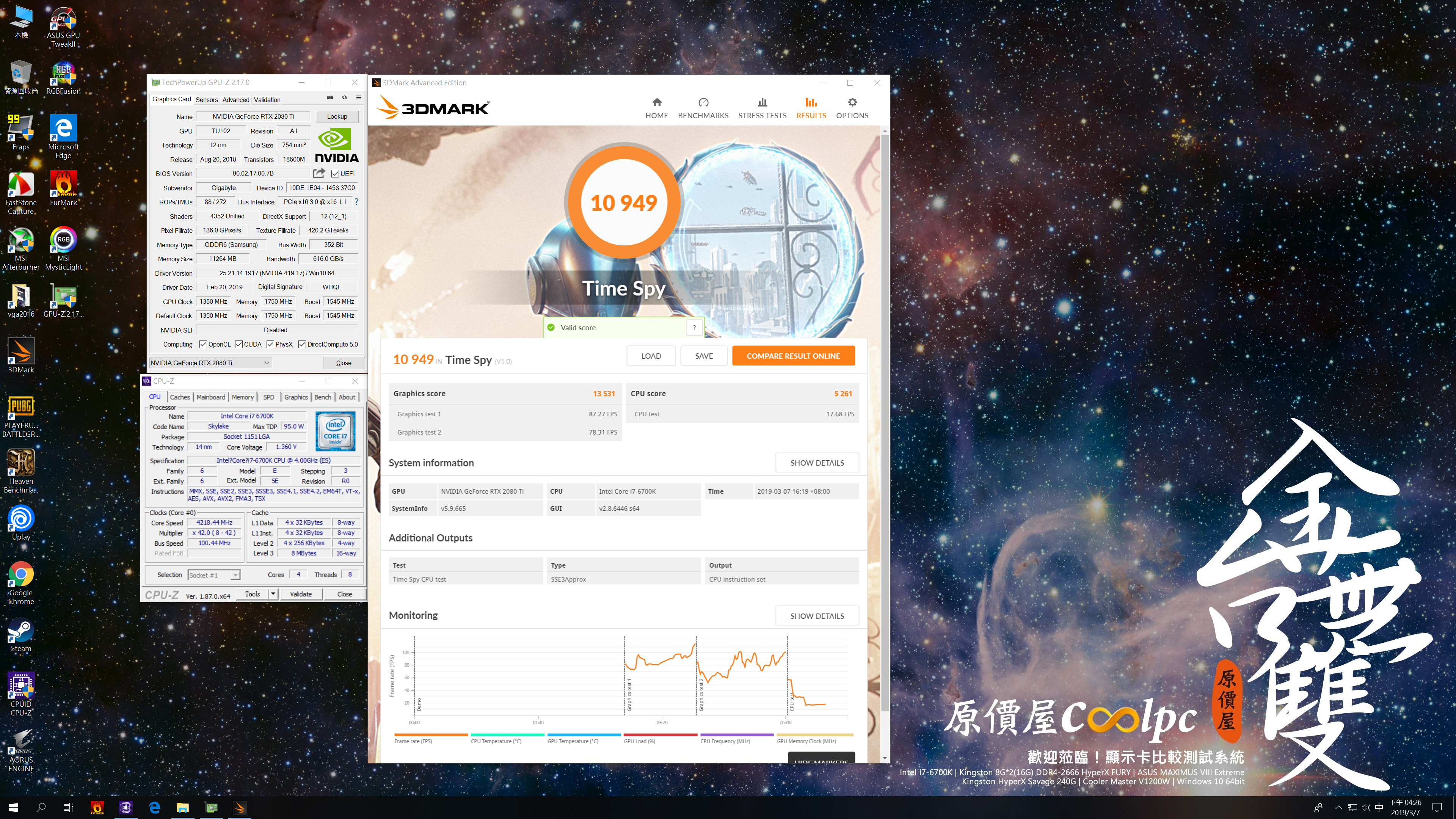Launch the GPU-Z 2.17 desktop shortcut

pyautogui.click(x=63, y=300)
